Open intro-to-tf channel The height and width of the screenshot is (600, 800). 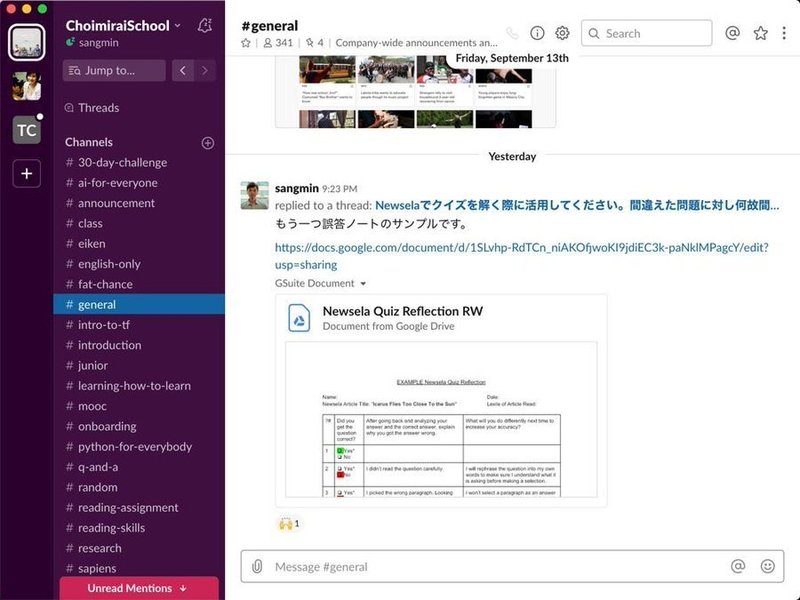click(139, 325)
